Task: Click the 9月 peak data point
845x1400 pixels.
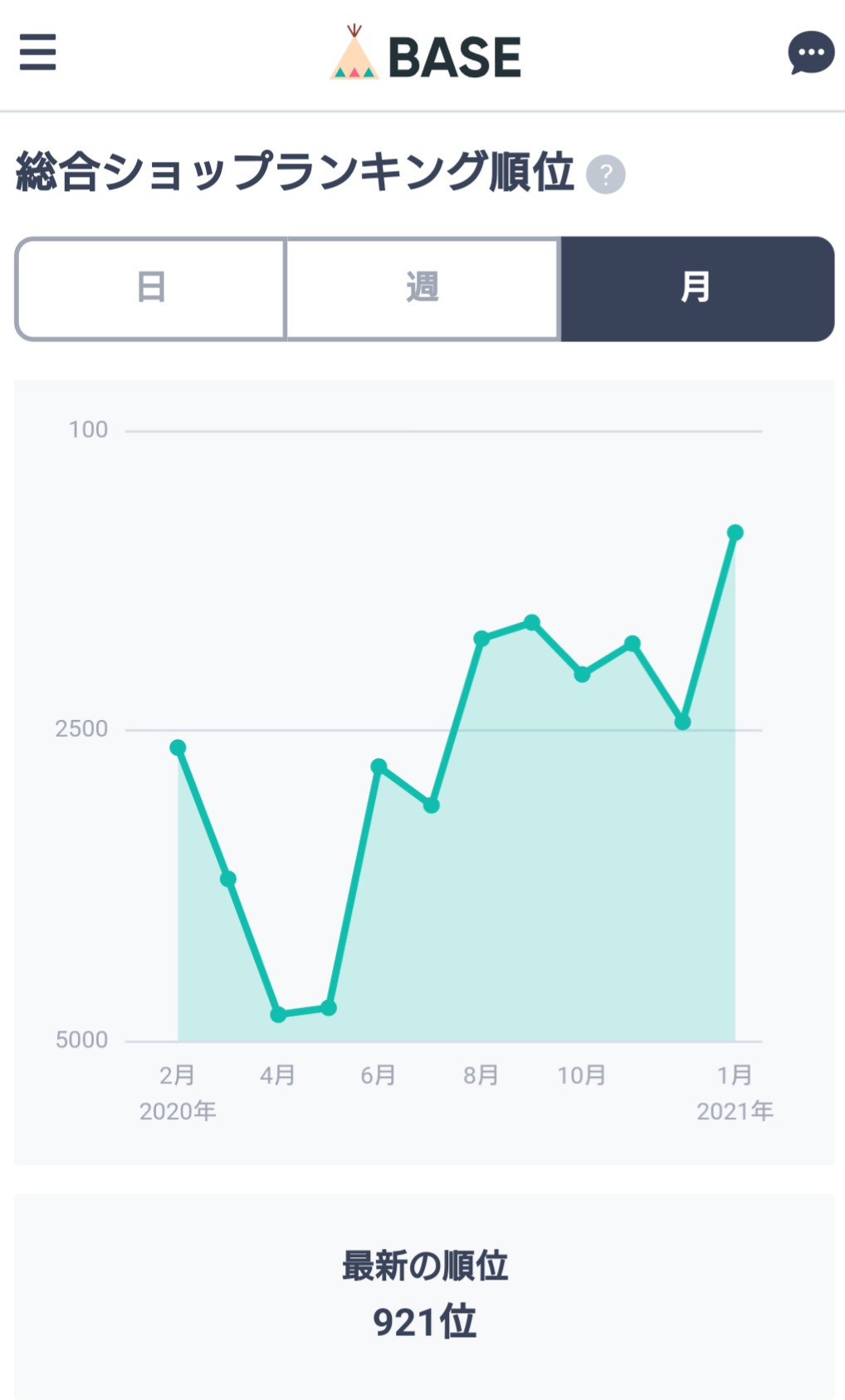Action: click(532, 622)
